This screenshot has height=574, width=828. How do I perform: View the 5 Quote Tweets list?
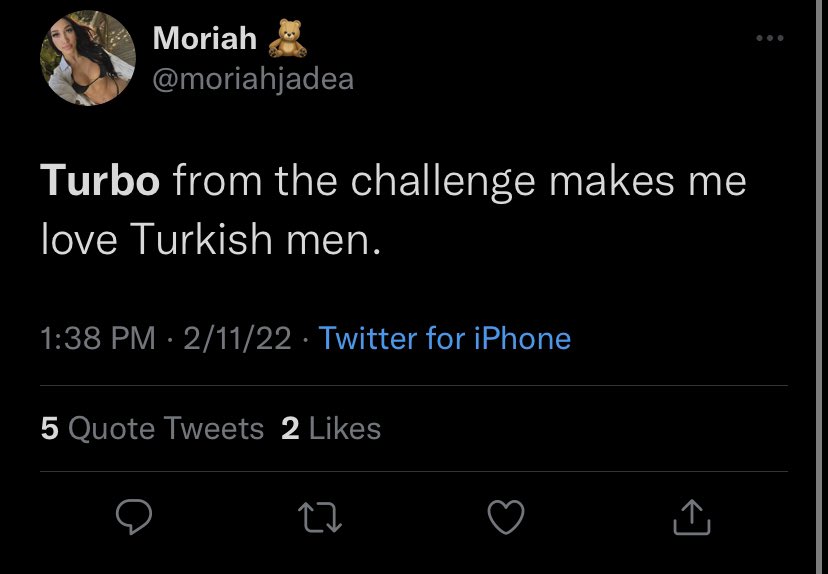pos(152,428)
